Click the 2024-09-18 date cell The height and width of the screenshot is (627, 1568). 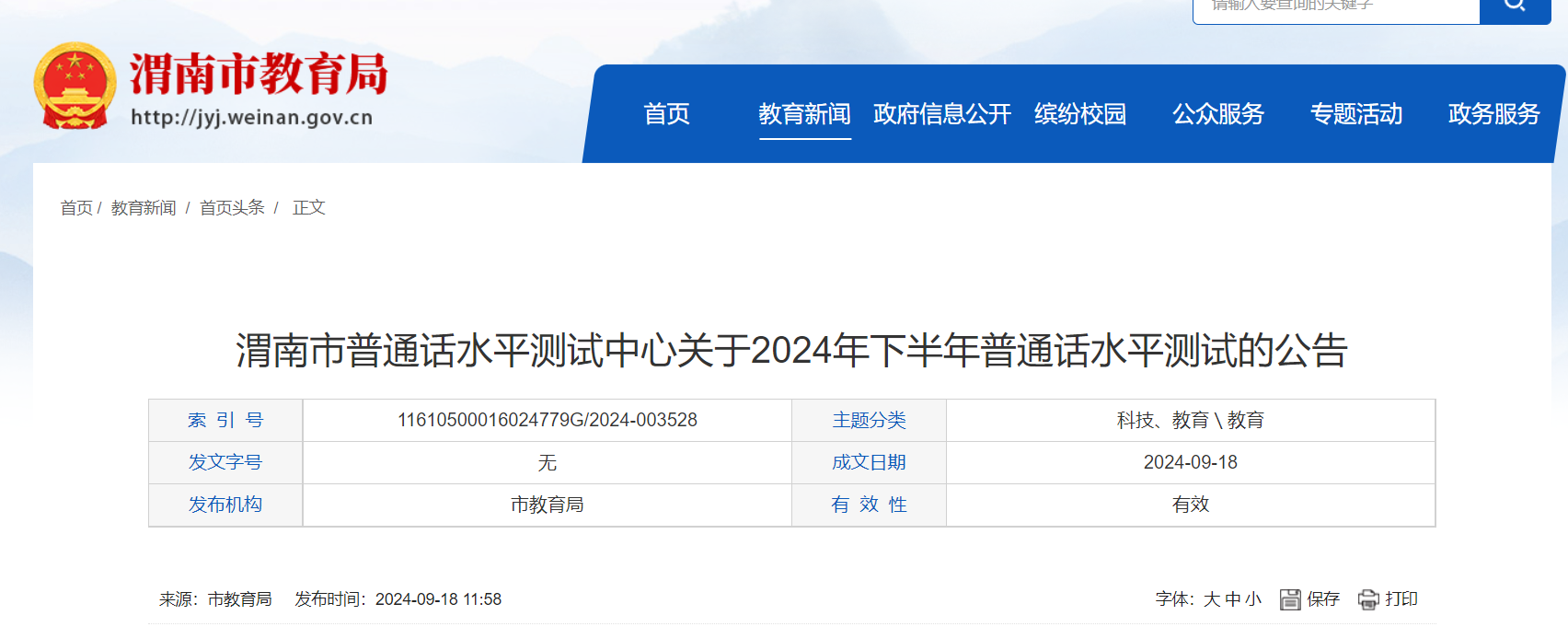coord(1191,463)
